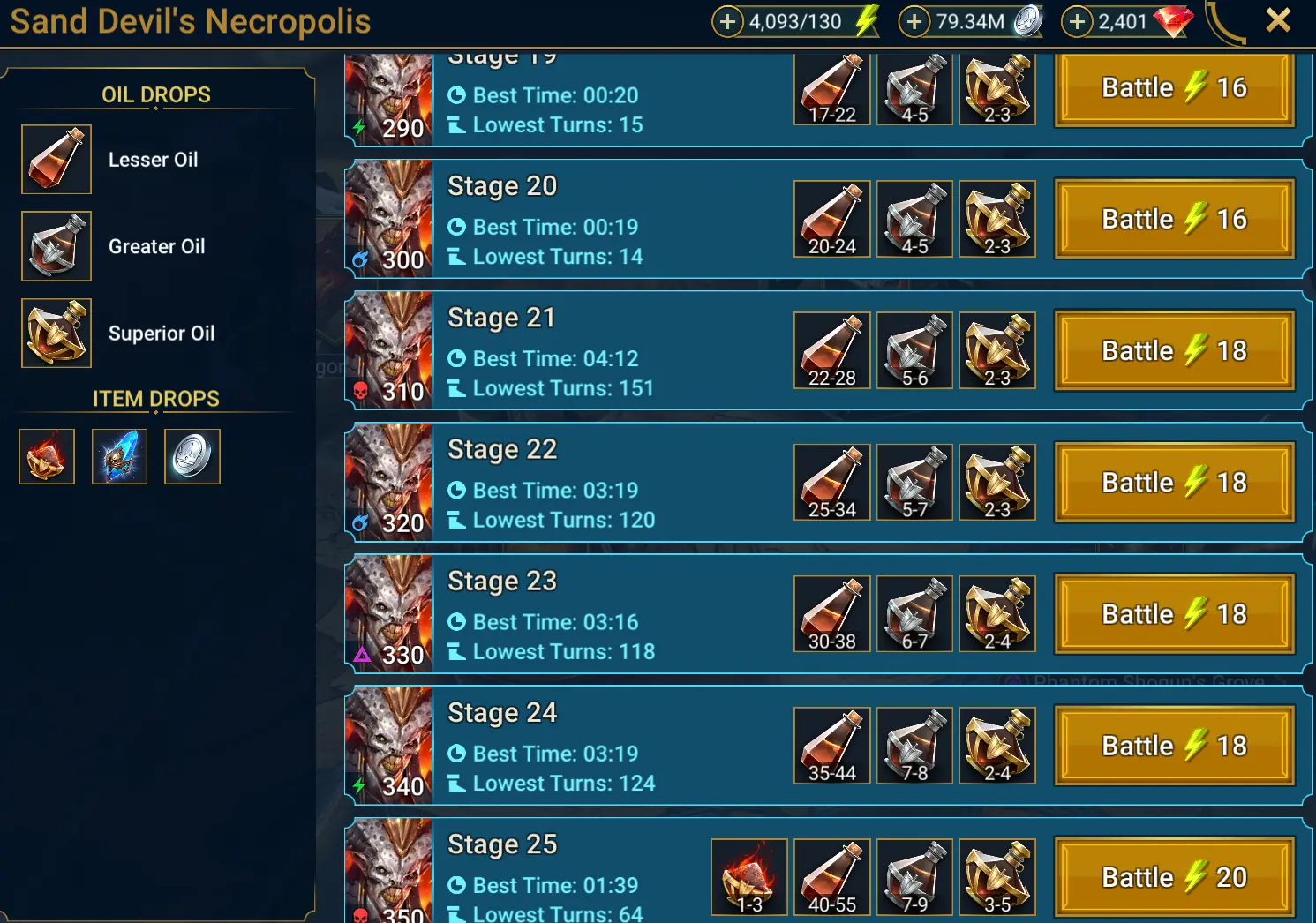This screenshot has height=923, width=1316.
Task: Start Stage 21 battle for 18 energy
Action: tap(1175, 350)
